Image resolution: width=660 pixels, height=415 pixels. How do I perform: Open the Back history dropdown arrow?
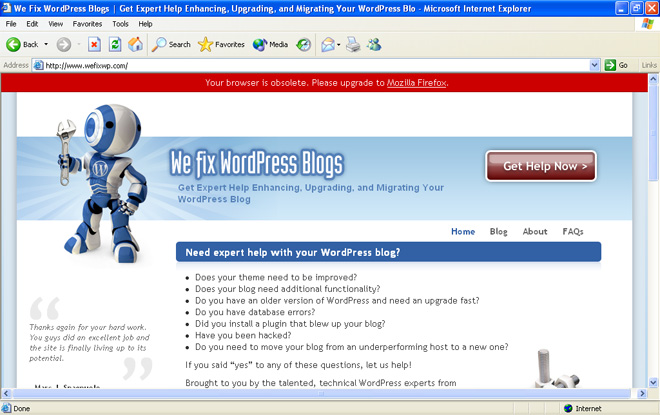46,44
